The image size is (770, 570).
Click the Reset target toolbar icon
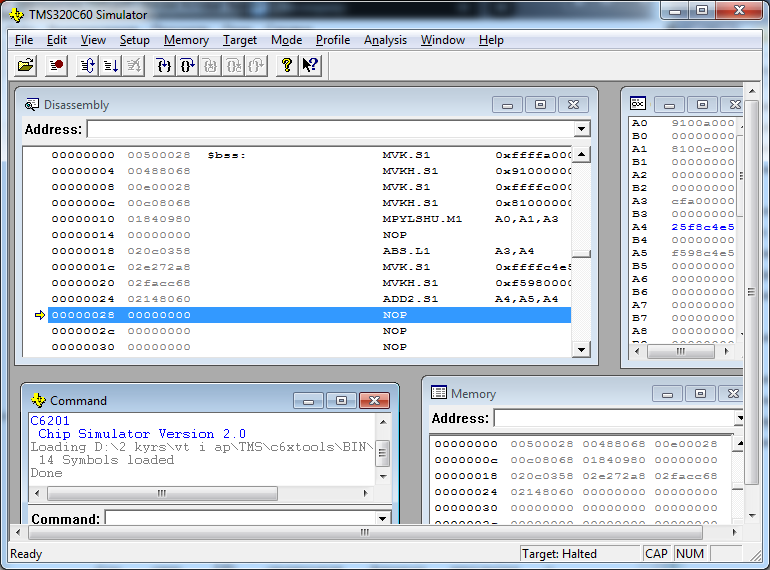point(87,65)
